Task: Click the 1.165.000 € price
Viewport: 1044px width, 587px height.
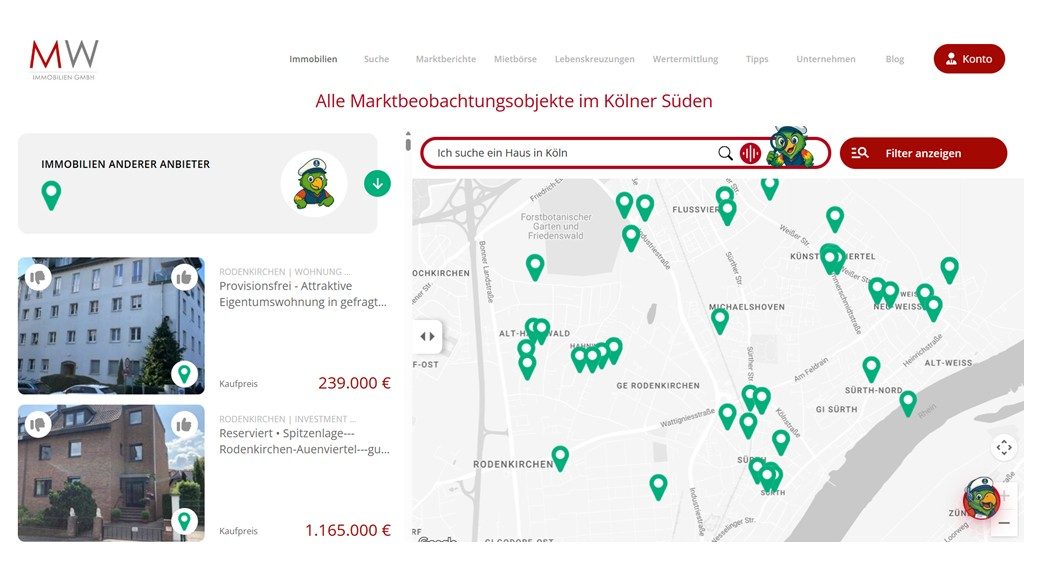Action: coord(348,530)
